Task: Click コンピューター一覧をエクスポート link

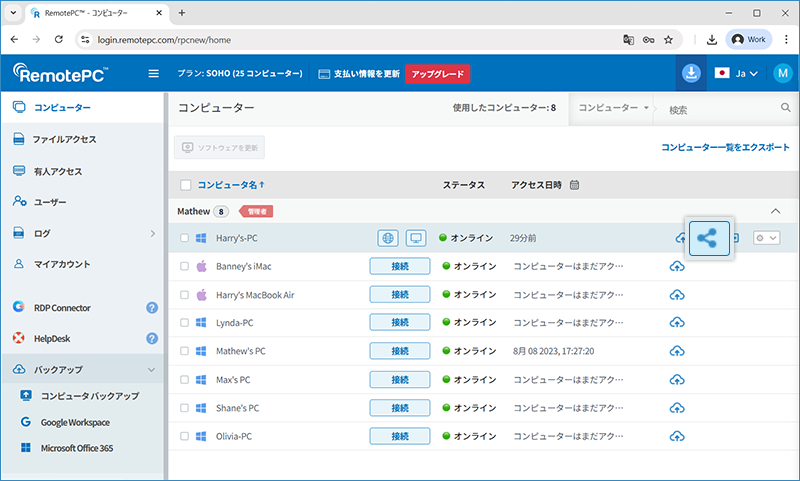Action: 725,147
